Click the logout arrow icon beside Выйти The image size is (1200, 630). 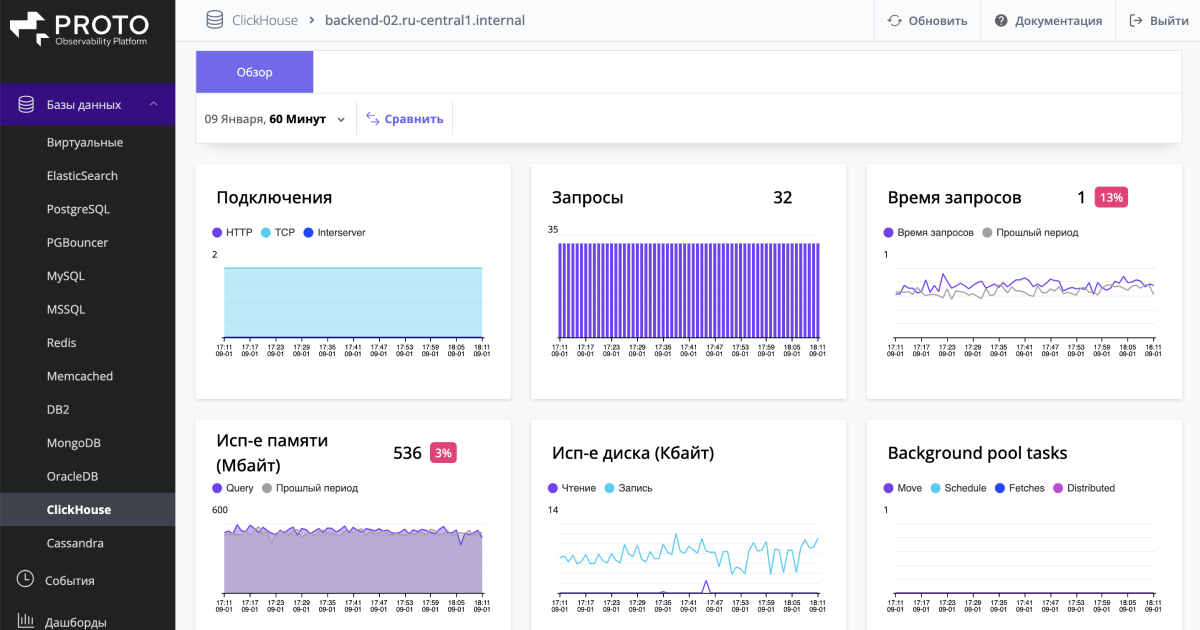coord(1136,20)
